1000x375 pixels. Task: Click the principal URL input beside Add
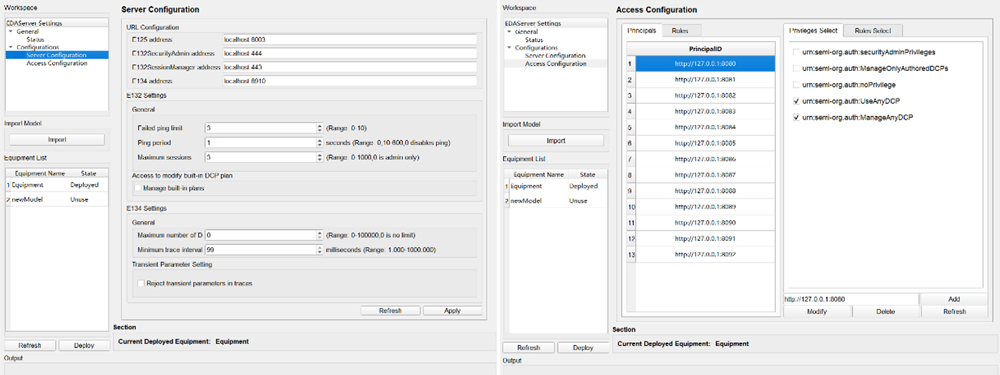click(851, 299)
